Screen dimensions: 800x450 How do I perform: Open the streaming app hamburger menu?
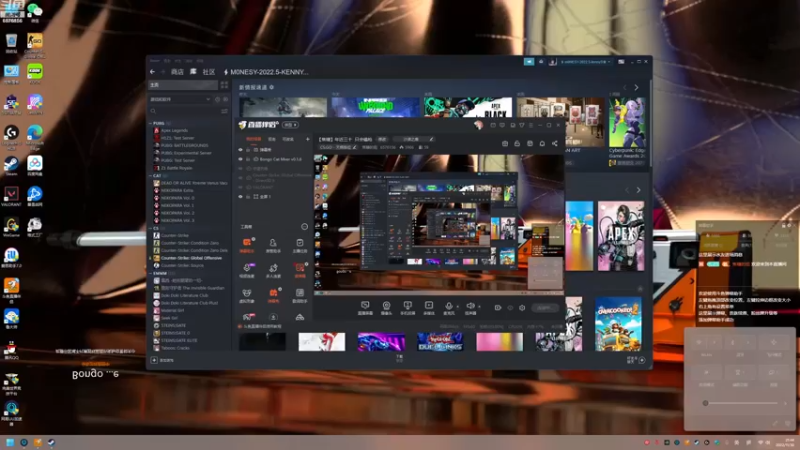[x=531, y=125]
